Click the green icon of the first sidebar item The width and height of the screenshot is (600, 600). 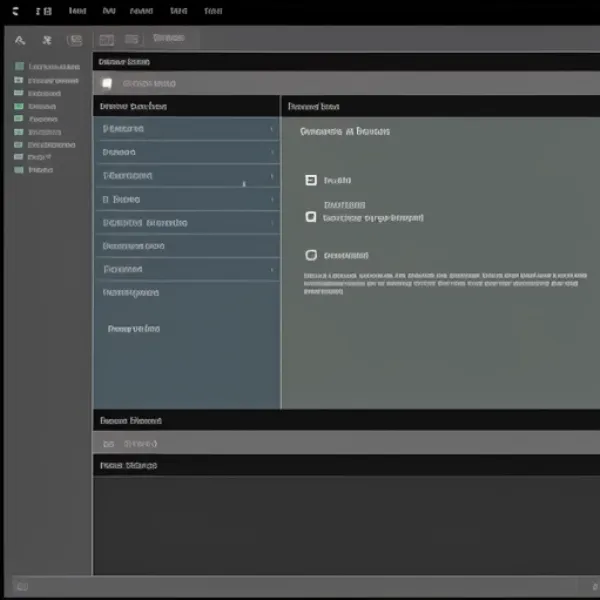click(18, 67)
